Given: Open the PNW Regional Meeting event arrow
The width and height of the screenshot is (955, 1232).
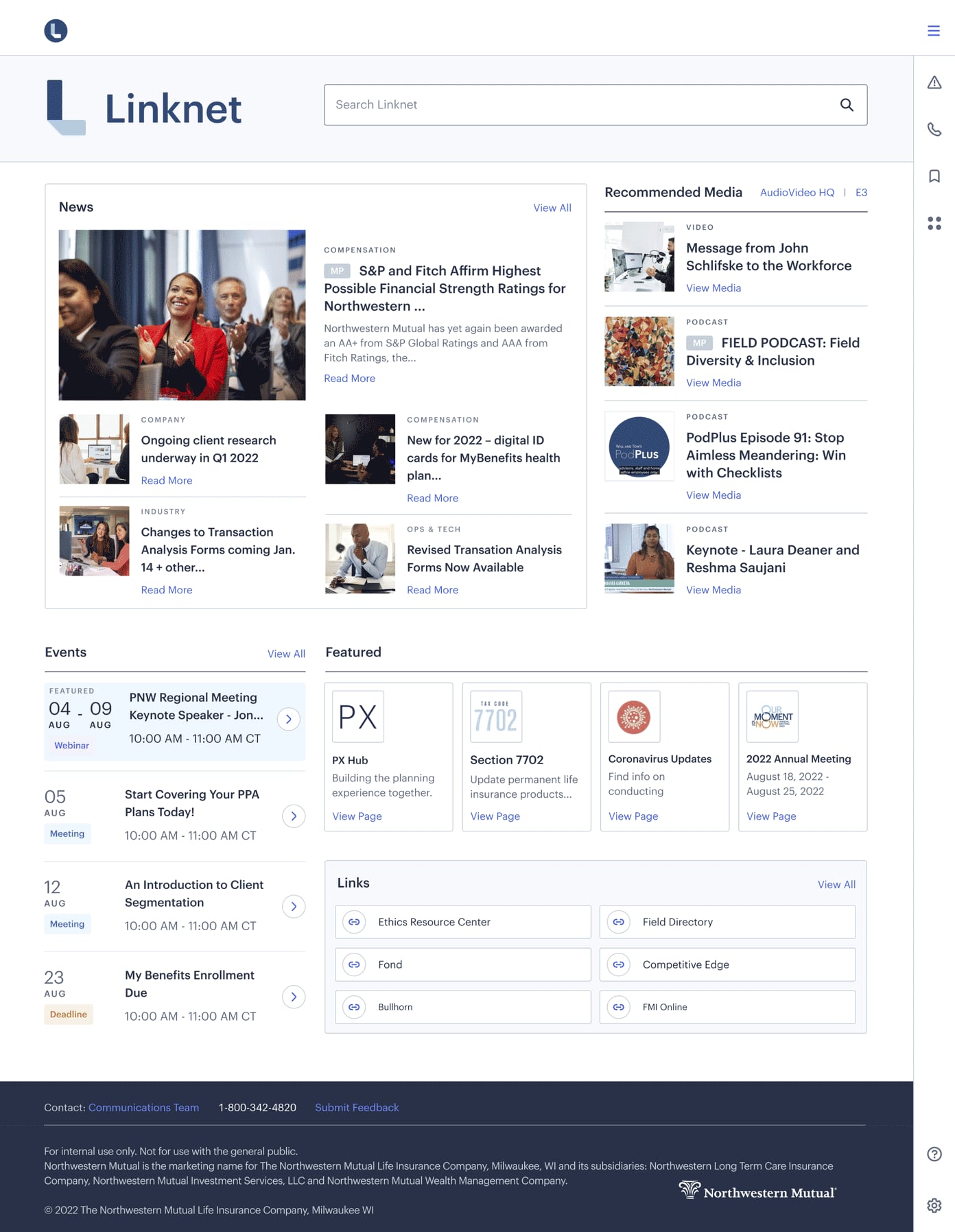Looking at the screenshot, I should (x=289, y=719).
